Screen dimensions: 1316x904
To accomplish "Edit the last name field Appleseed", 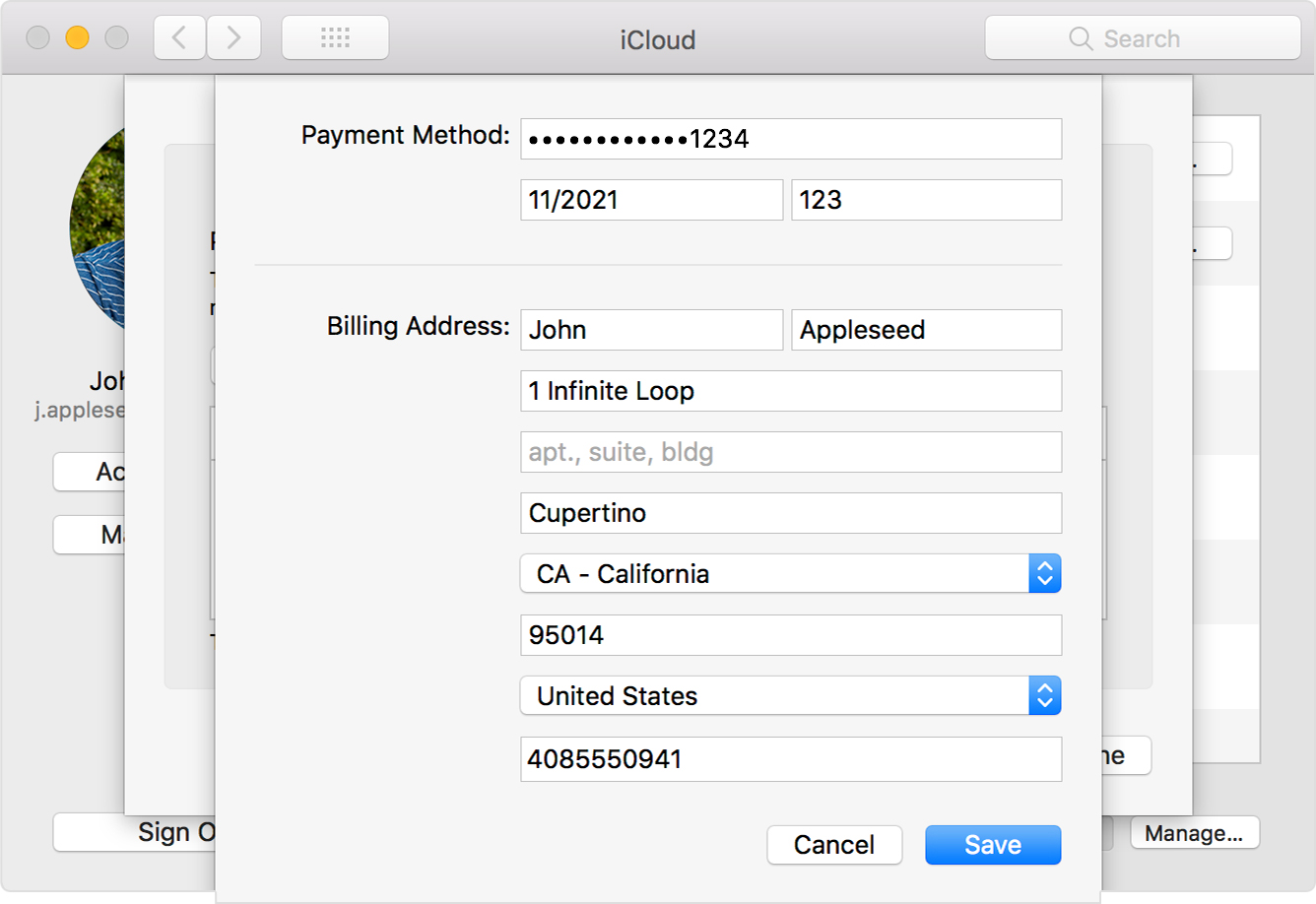I will (x=927, y=330).
